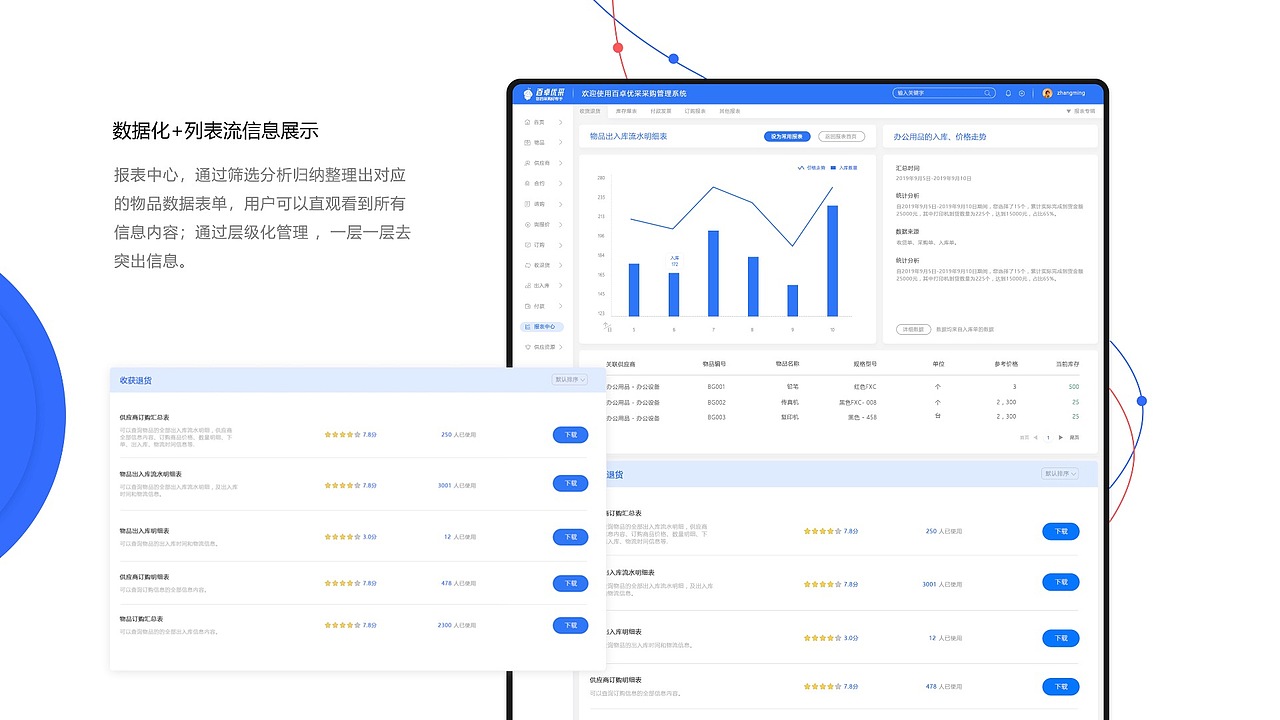
Task: Click the 收退货 returns icon in sidebar
Action: click(x=527, y=266)
